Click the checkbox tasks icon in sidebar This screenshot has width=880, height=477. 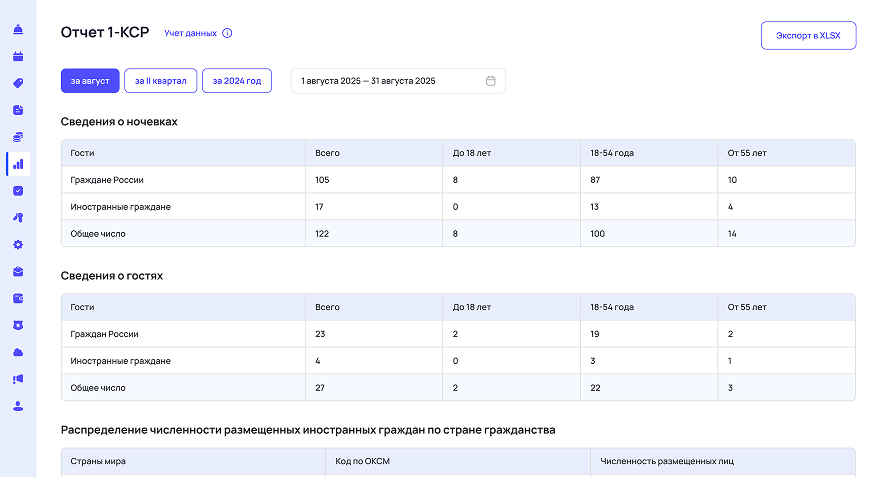[18, 190]
